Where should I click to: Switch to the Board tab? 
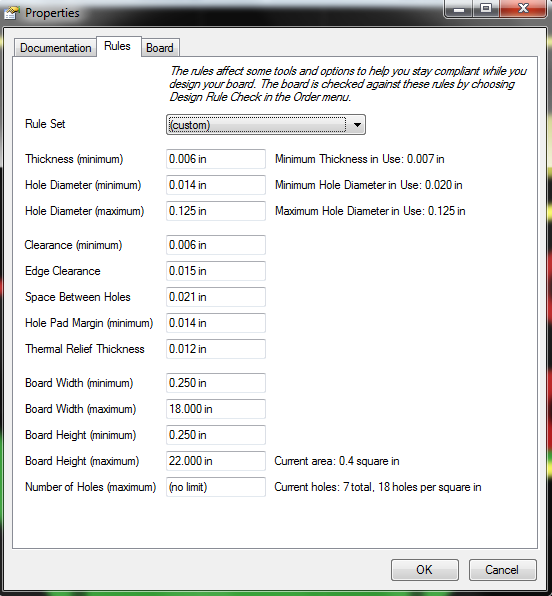160,48
